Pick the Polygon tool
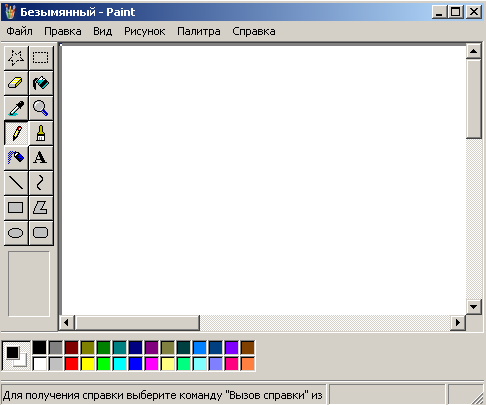The image size is (486, 405). (41, 208)
